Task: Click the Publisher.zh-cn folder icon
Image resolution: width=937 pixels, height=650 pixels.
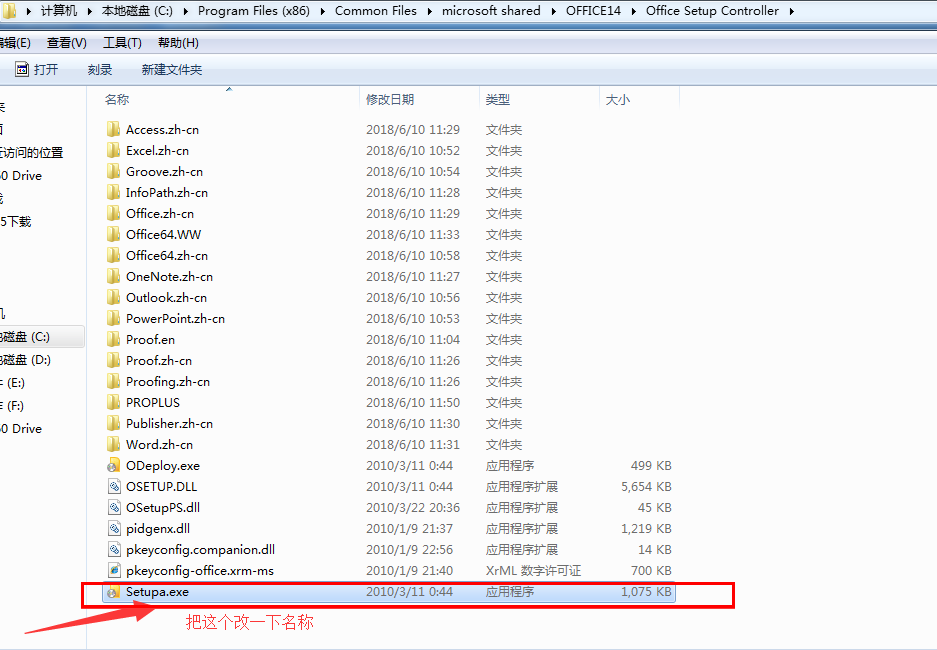Action: pos(113,423)
